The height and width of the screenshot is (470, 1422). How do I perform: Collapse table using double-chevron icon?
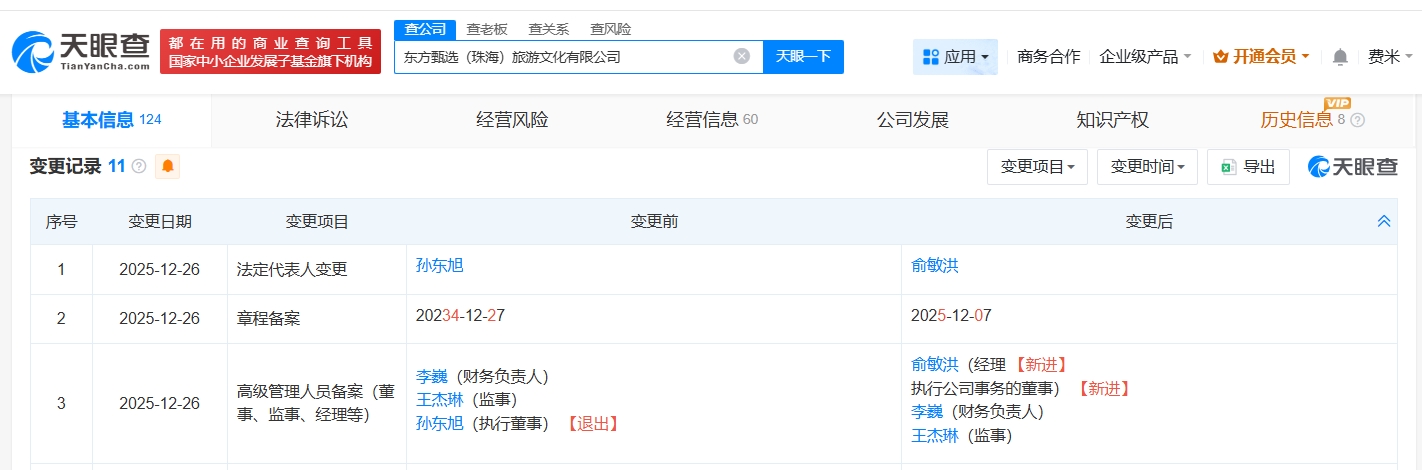1384,221
